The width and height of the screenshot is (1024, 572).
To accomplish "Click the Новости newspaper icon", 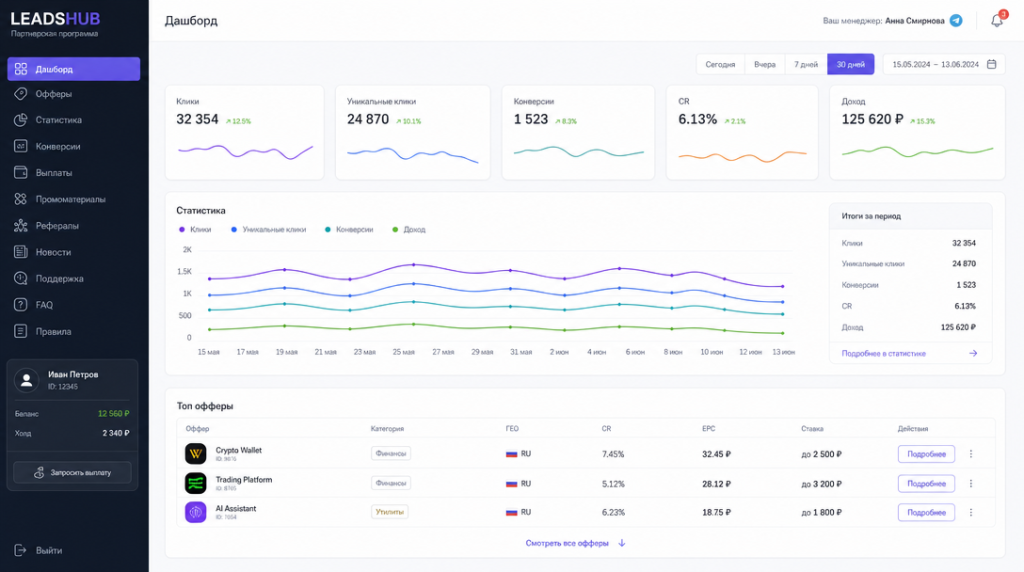I will 21,251.
